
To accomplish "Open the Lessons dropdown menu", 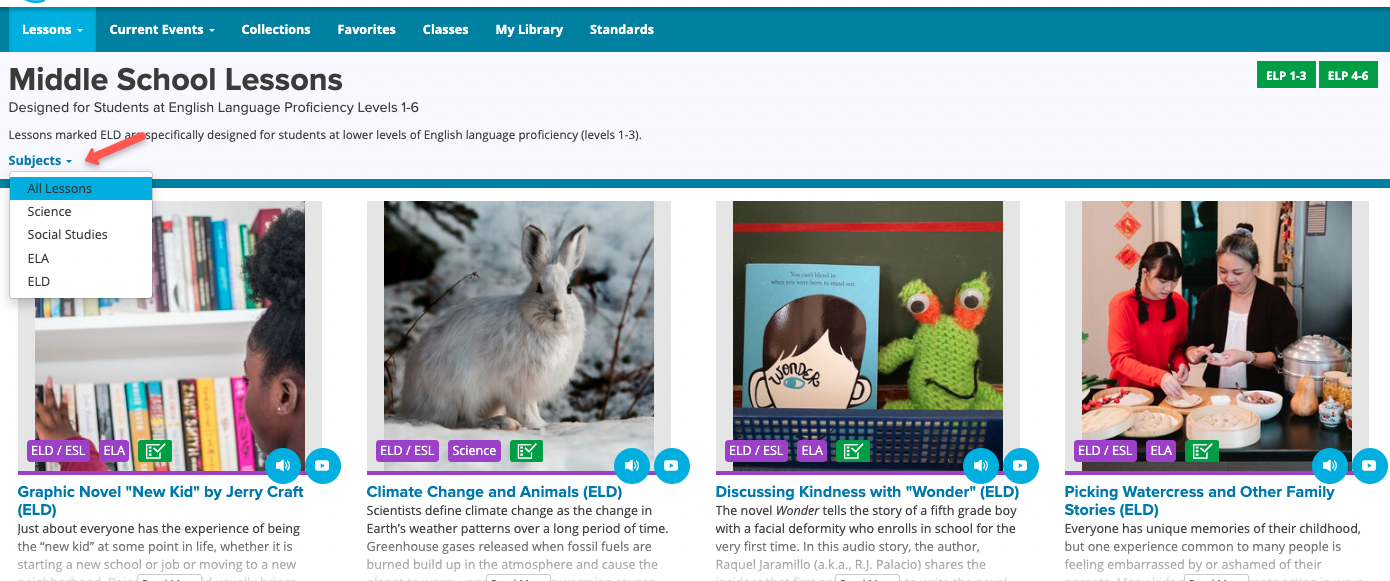I will 53,29.
